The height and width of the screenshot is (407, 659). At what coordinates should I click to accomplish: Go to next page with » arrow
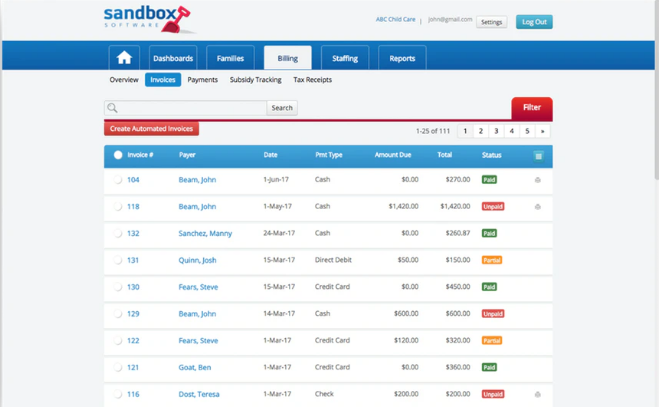tap(543, 131)
